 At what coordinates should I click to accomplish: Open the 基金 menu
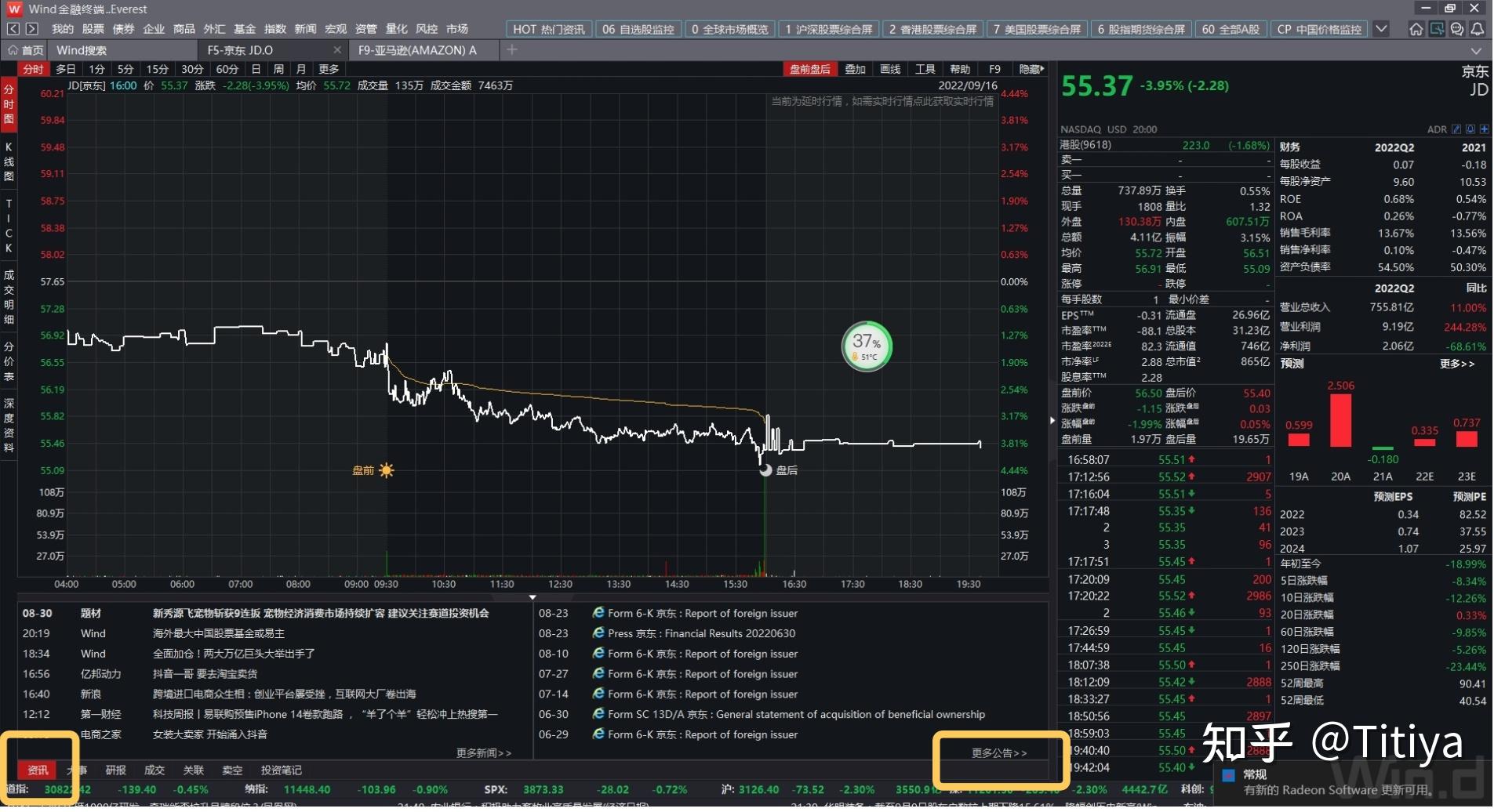pyautogui.click(x=246, y=29)
